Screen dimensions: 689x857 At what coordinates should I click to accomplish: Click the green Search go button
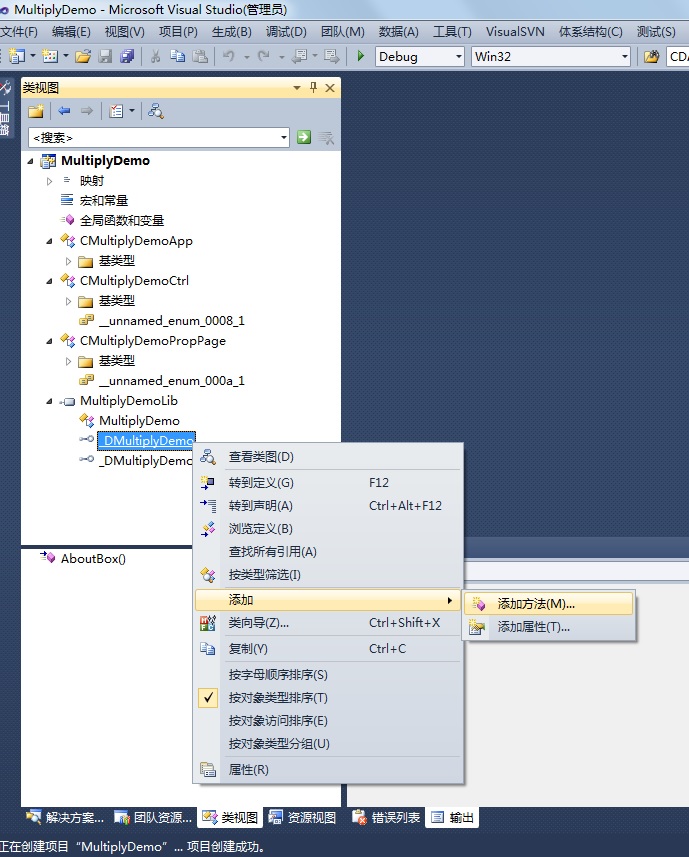point(304,137)
